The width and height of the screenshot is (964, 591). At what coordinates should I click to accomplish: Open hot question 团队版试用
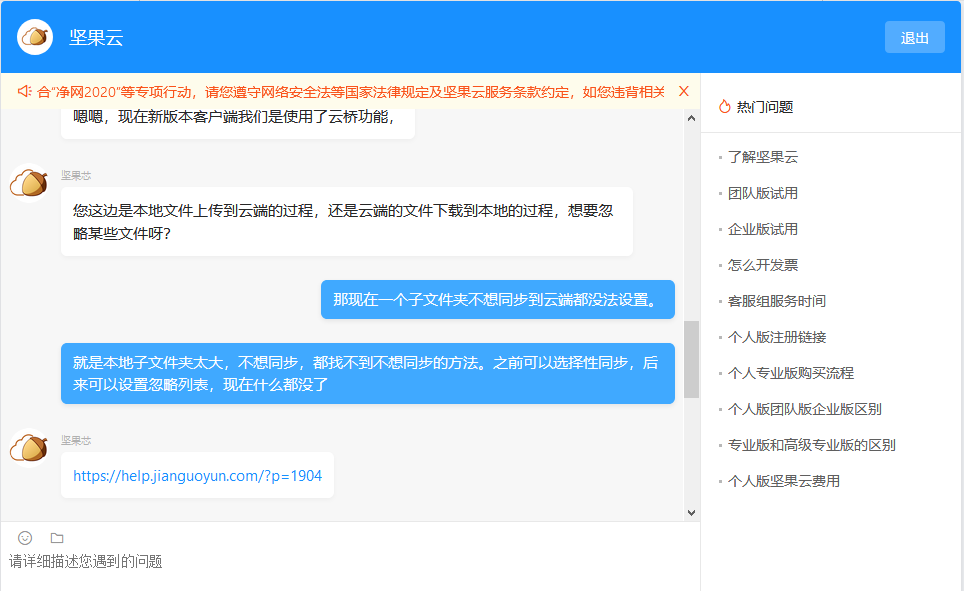pos(763,193)
